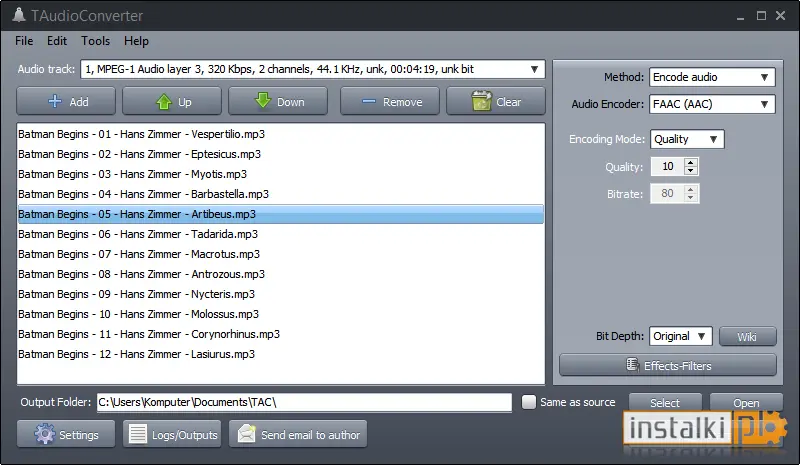800x465 pixels.
Task: Minimize the TAudioConverter window
Action: pos(741,16)
